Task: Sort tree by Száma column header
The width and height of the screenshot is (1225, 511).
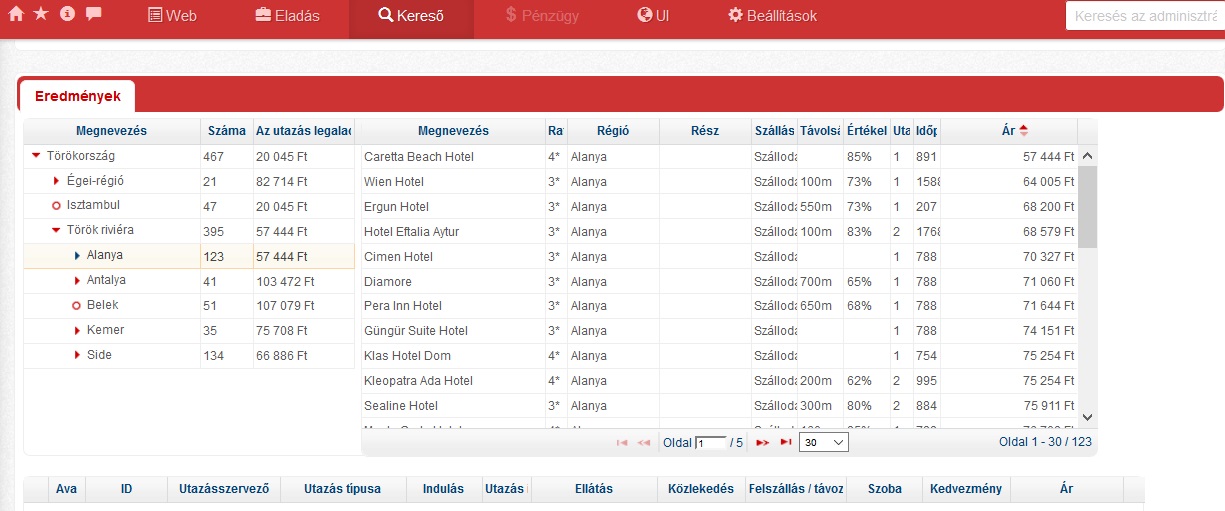Action: [226, 131]
